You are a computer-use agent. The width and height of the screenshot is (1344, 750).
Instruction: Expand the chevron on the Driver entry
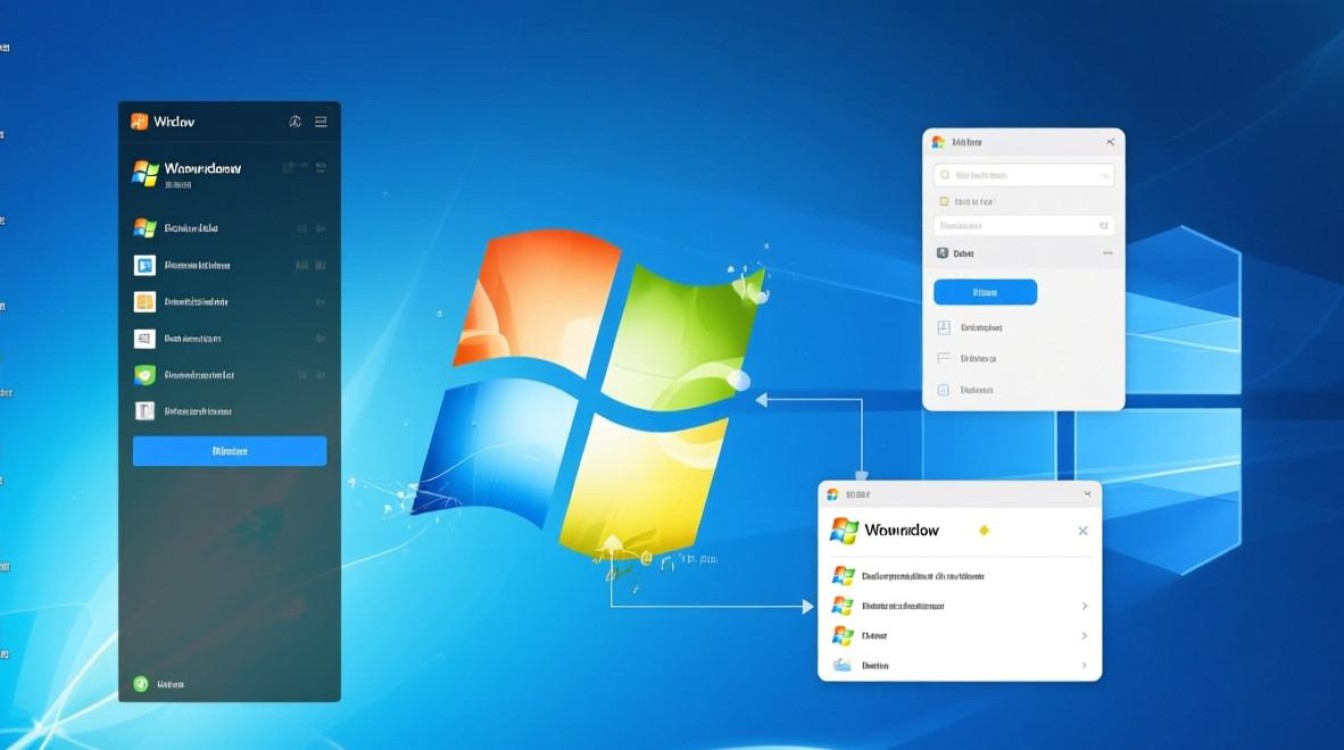pyautogui.click(x=1084, y=636)
